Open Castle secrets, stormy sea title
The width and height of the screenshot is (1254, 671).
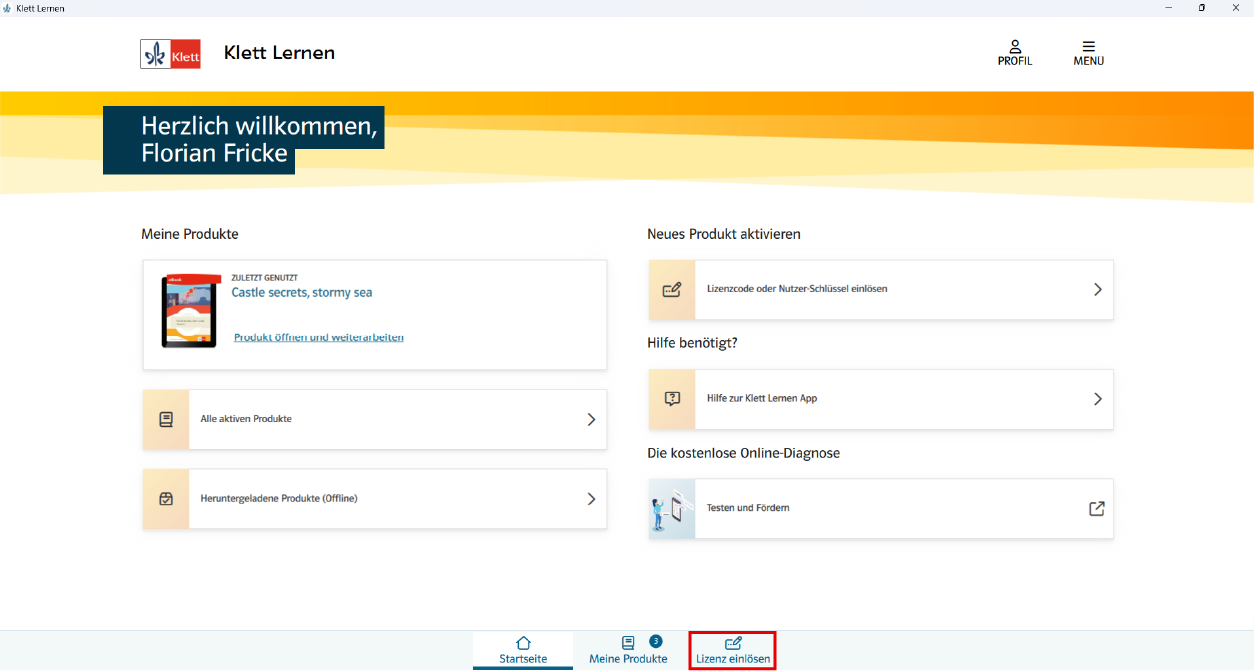pyautogui.click(x=301, y=293)
